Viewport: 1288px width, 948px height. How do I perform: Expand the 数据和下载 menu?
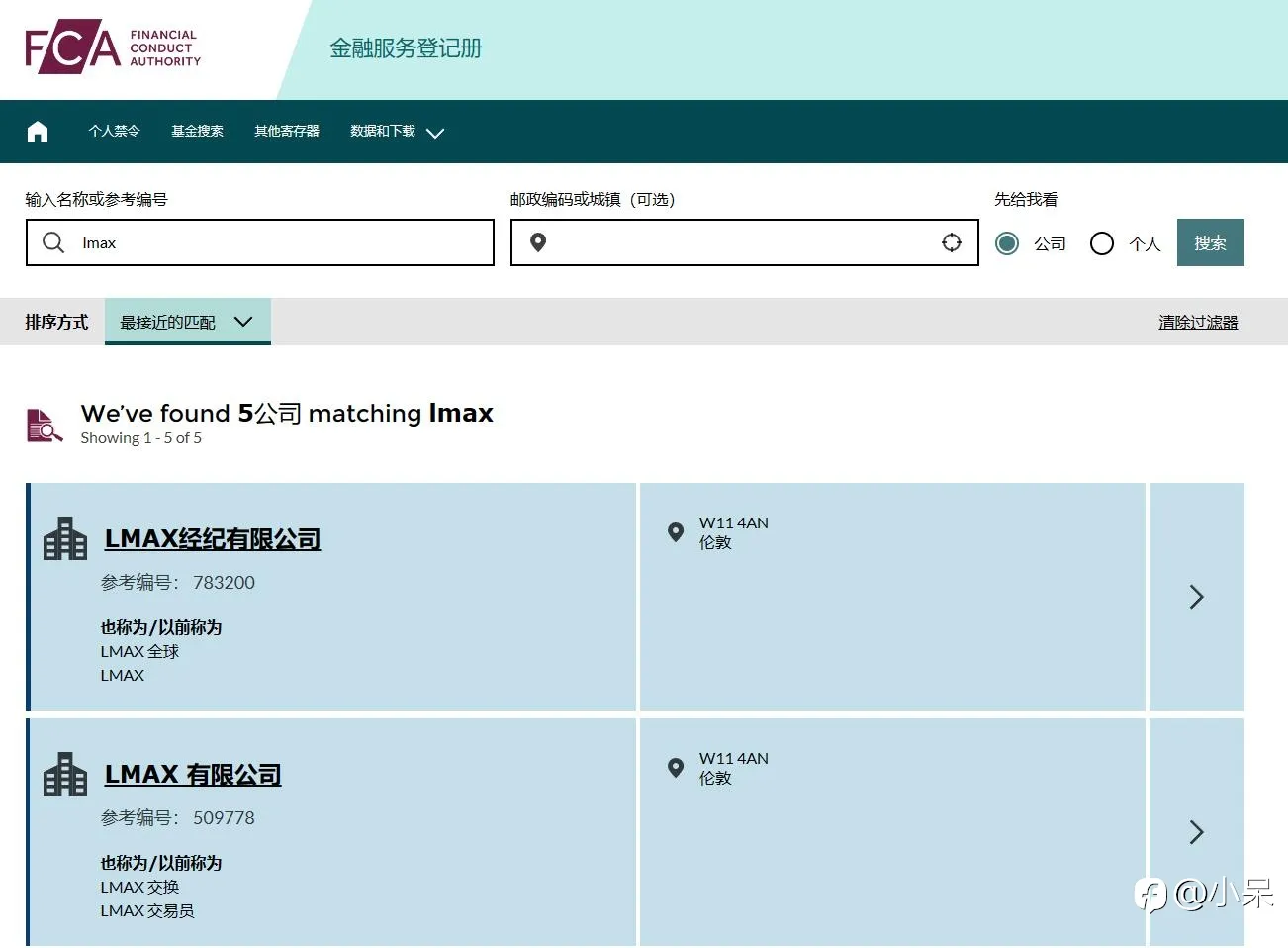[397, 132]
